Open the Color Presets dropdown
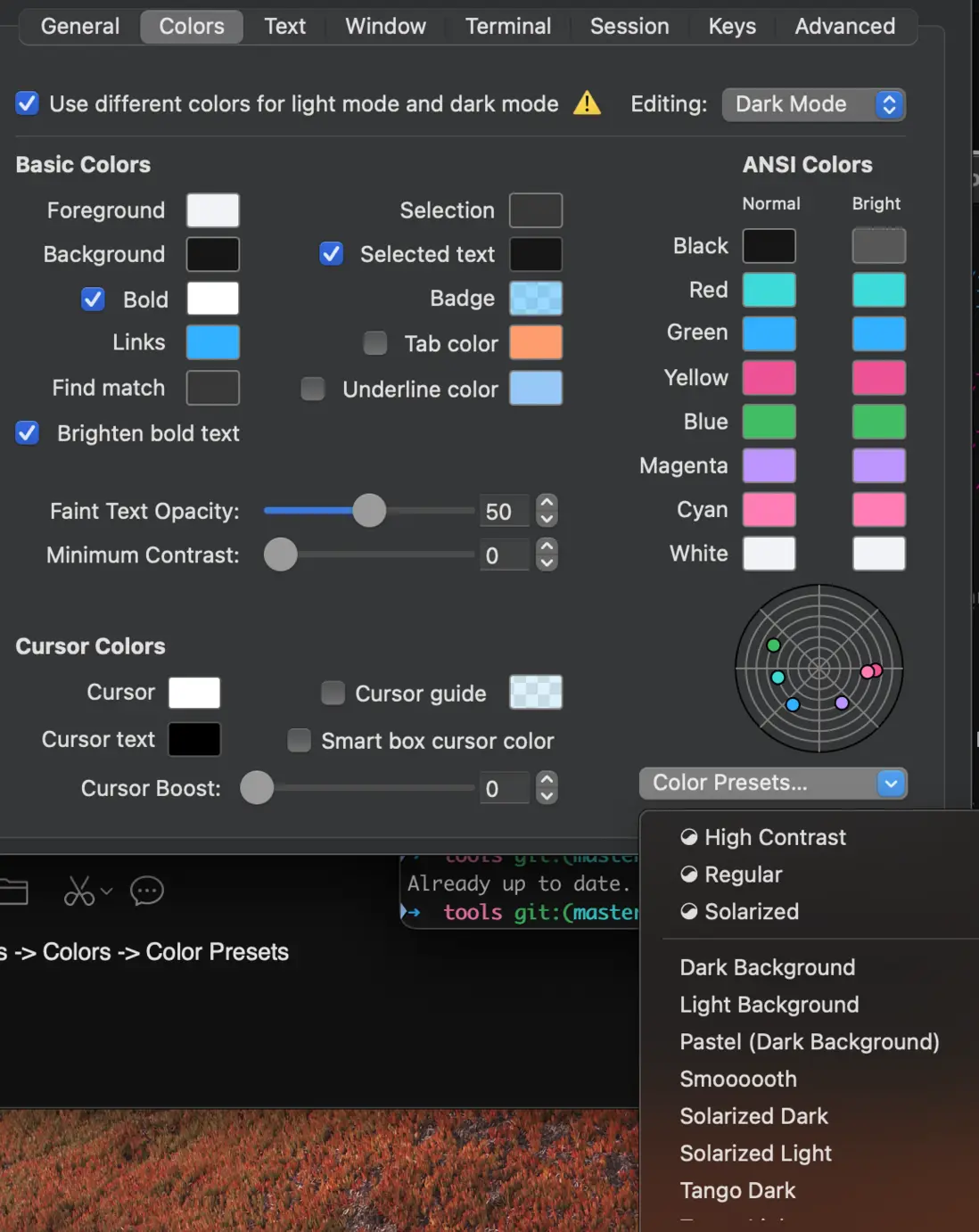 click(x=772, y=783)
